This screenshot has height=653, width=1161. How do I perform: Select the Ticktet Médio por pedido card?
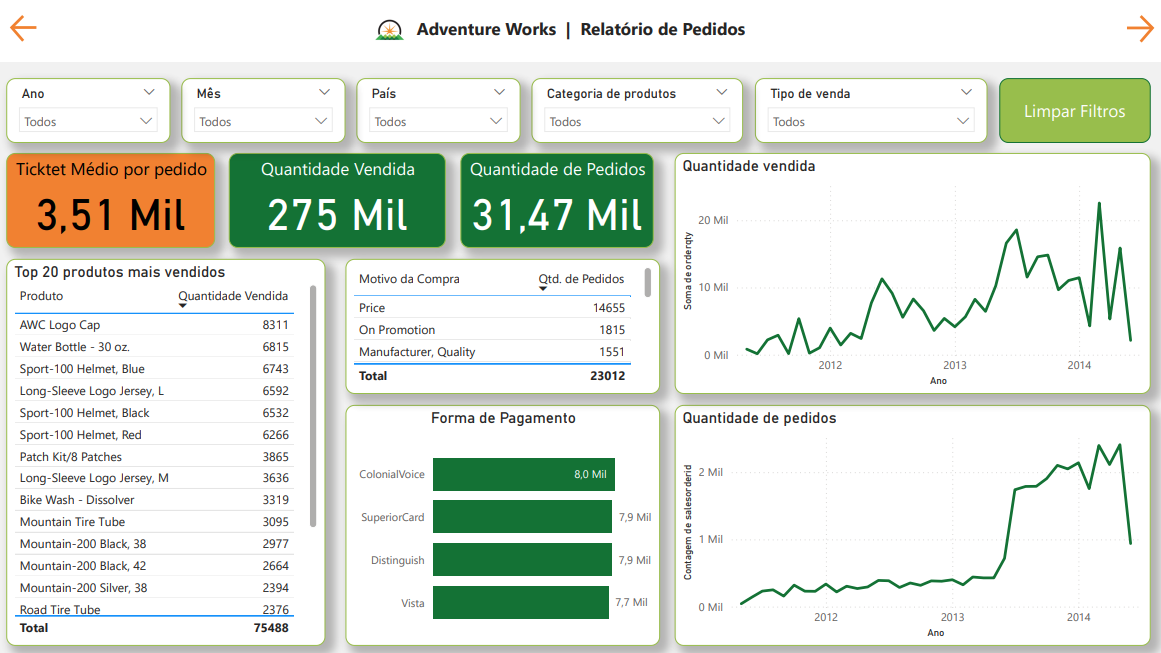pyautogui.click(x=111, y=201)
